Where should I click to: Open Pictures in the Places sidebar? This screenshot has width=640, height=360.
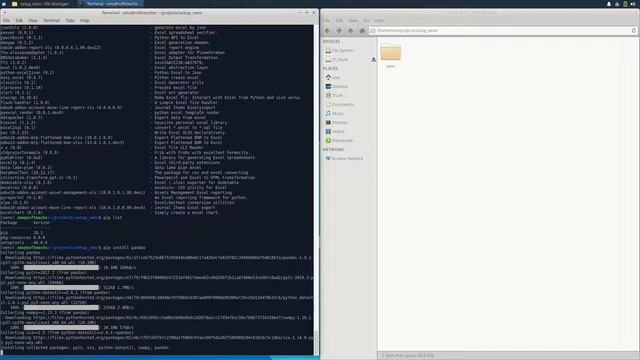coord(336,122)
